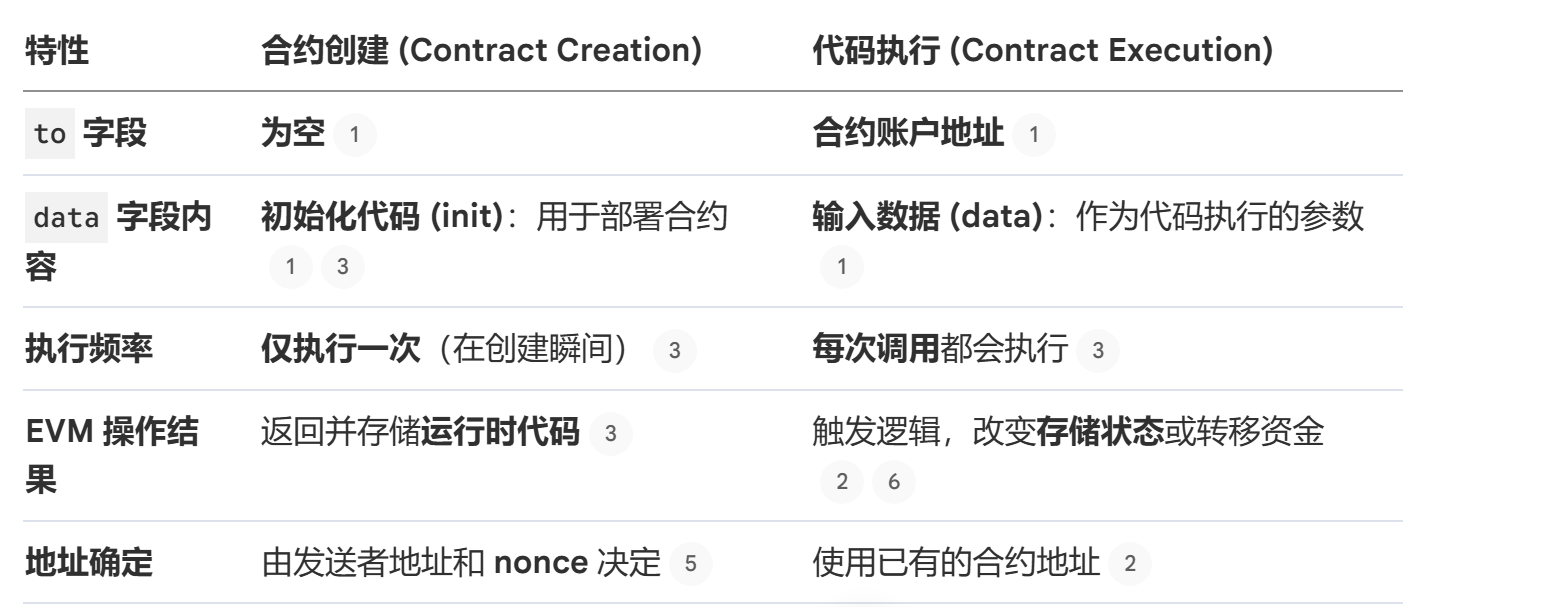This screenshot has height=607, width=1550.
Task: Open citation 2 after 使用已有的合约地址
Action: pos(1130,565)
